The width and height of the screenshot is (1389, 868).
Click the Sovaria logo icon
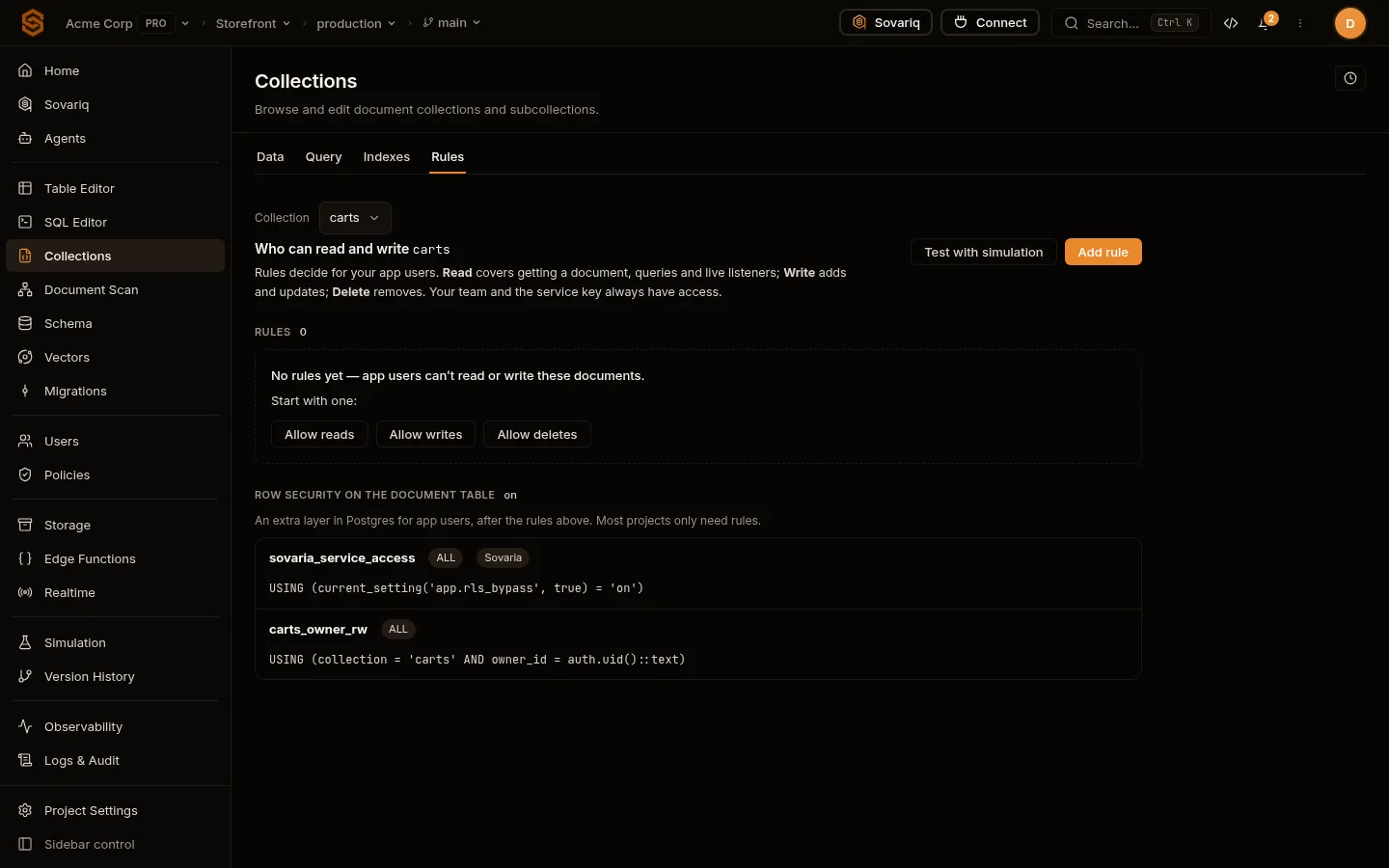(x=33, y=22)
